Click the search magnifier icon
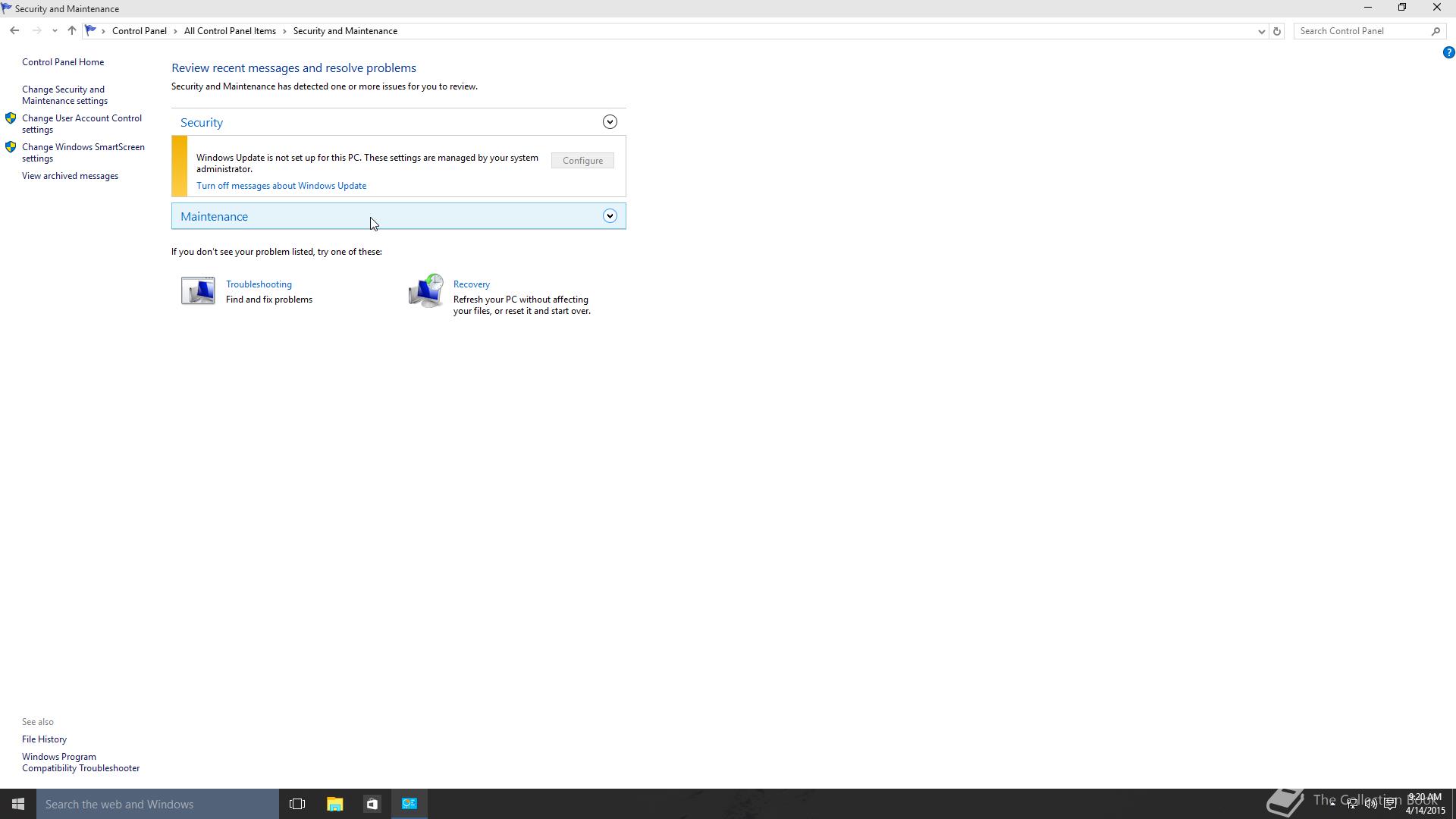This screenshot has height=819, width=1456. 1436,31
